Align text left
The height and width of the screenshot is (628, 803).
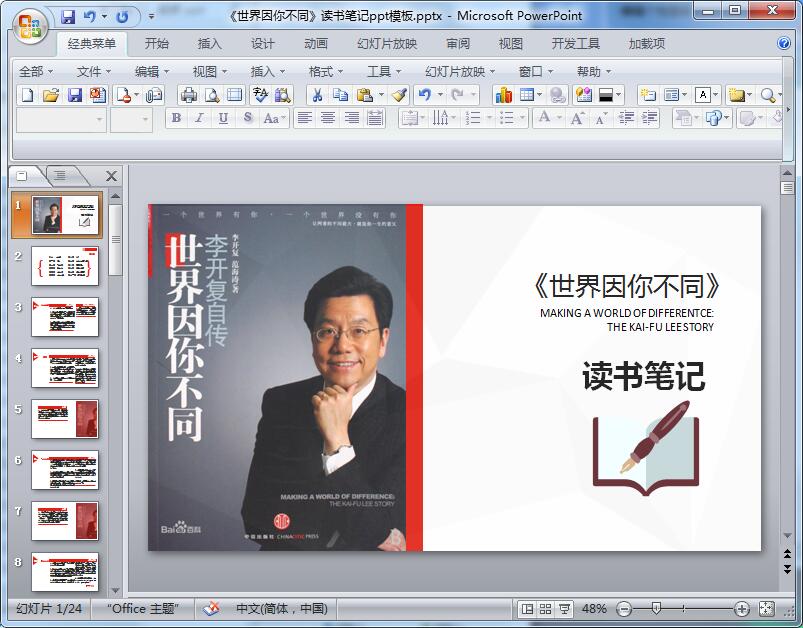click(305, 118)
